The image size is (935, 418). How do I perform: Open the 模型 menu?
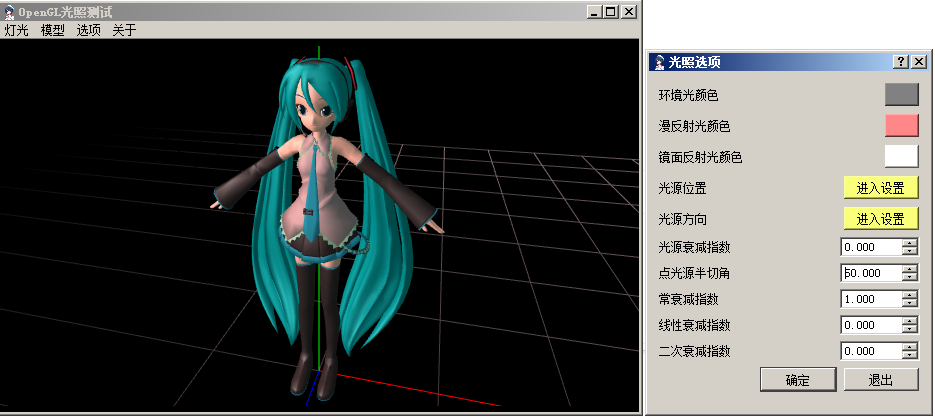[52, 30]
